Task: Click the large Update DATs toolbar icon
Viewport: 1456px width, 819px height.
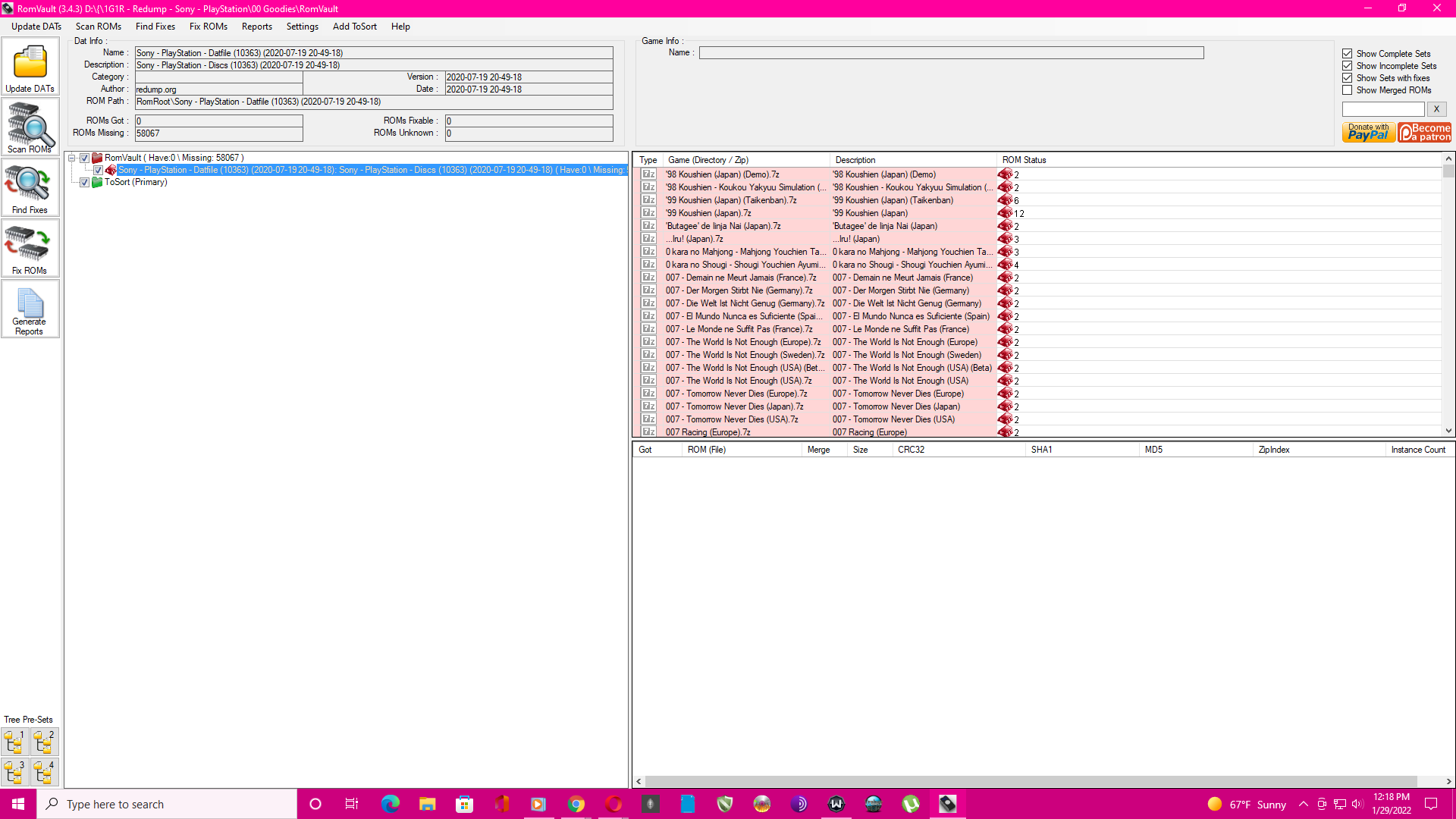Action: [x=30, y=67]
